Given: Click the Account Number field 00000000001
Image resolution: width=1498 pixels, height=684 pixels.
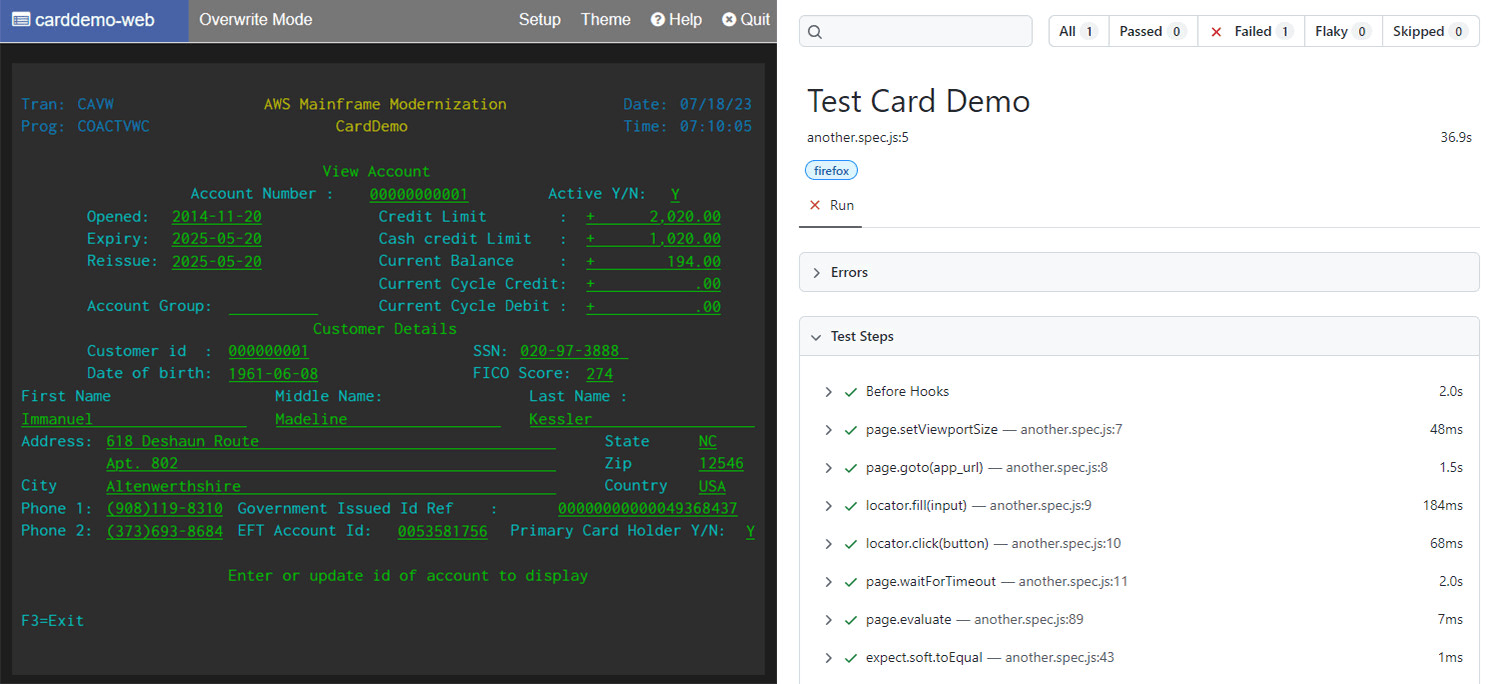Looking at the screenshot, I should (419, 194).
